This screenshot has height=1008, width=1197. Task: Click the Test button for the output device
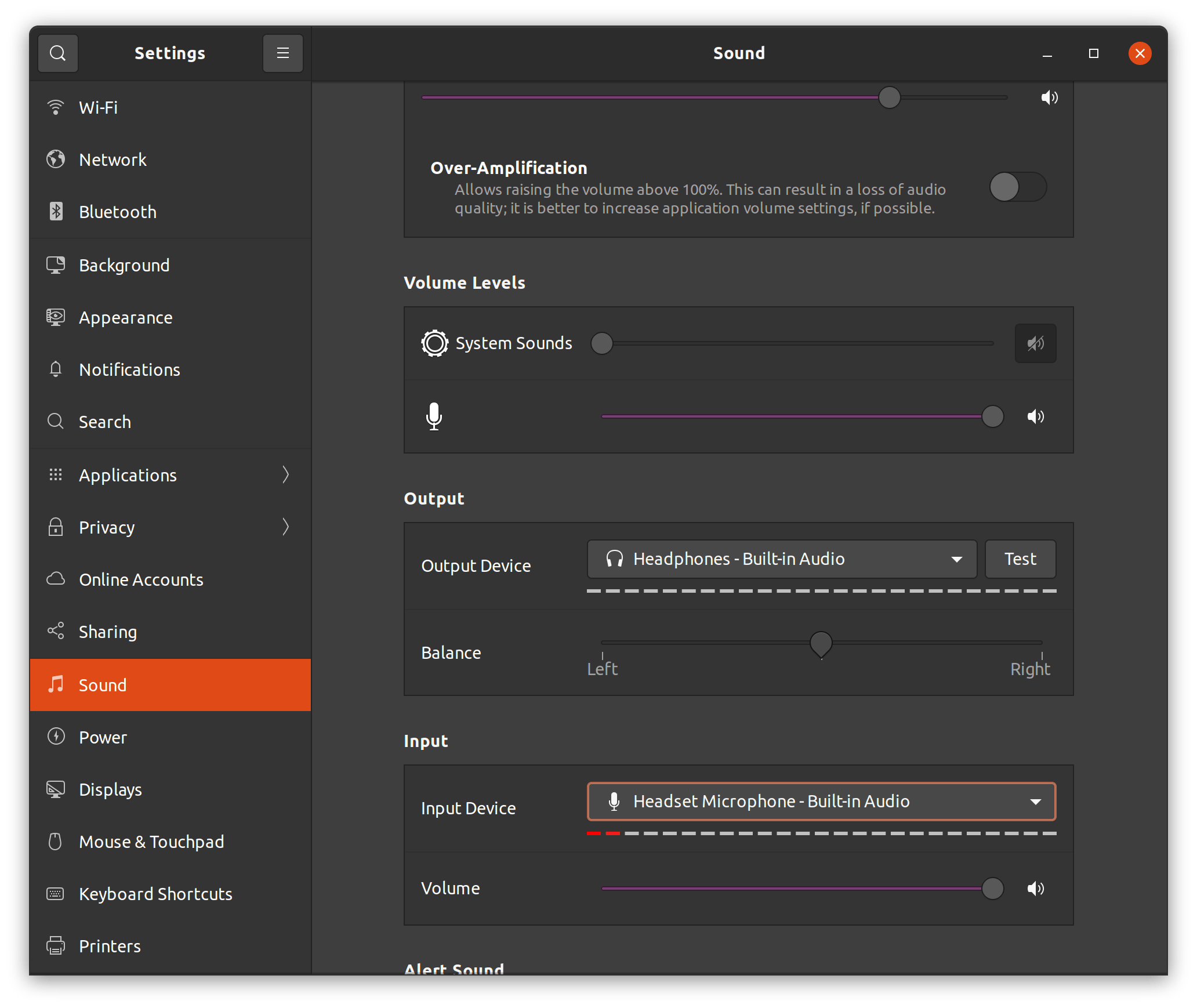click(x=1020, y=559)
